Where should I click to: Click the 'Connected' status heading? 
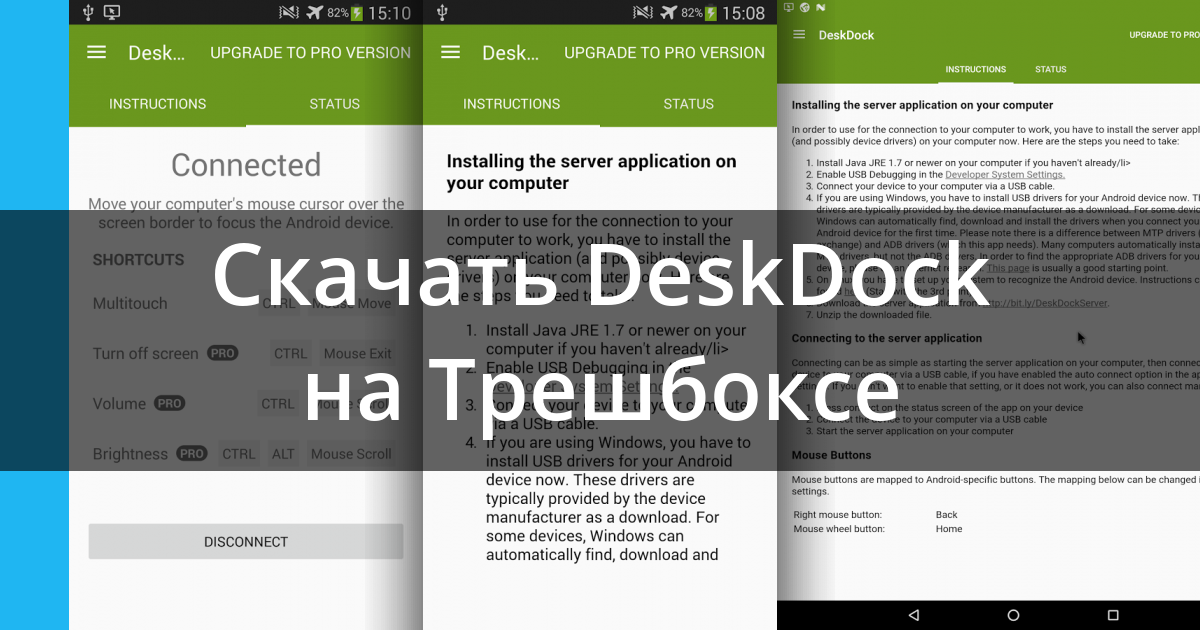pos(246,164)
